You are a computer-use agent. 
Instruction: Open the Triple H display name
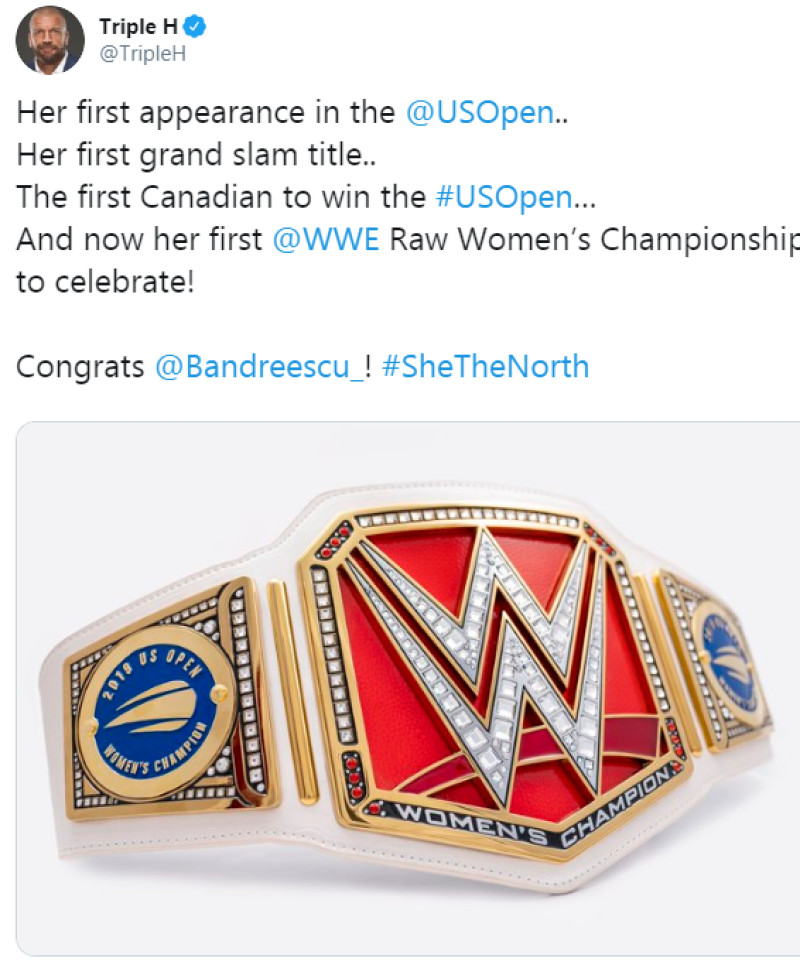pyautogui.click(x=138, y=27)
